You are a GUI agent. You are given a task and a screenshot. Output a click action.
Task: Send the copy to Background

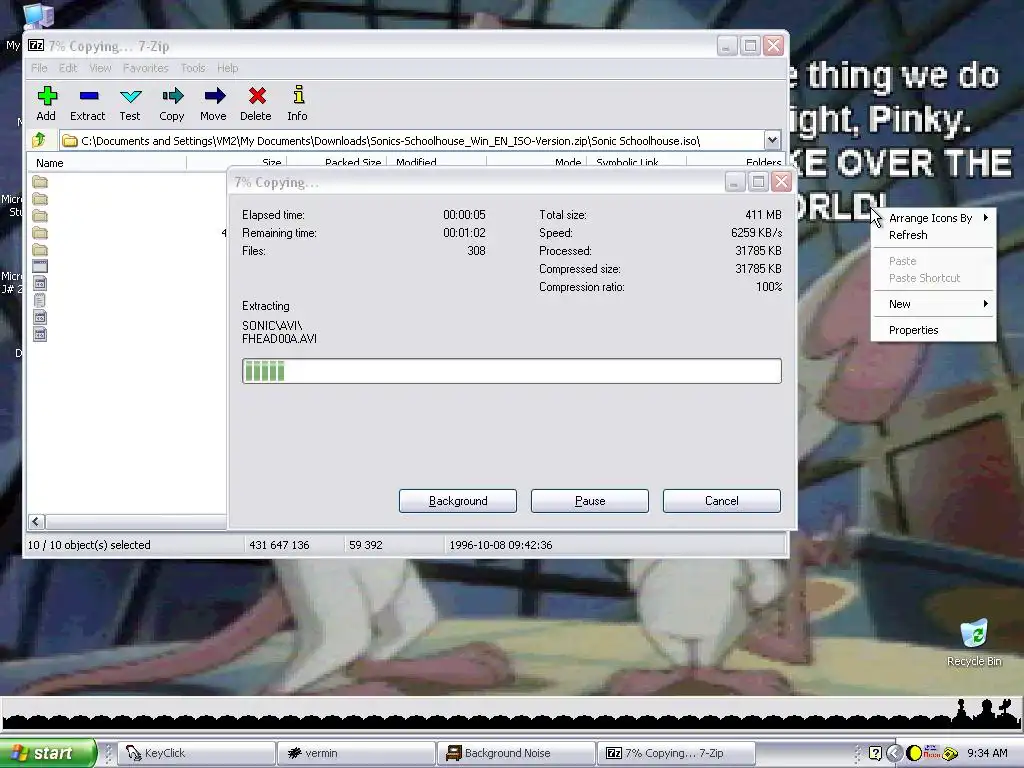(x=458, y=501)
